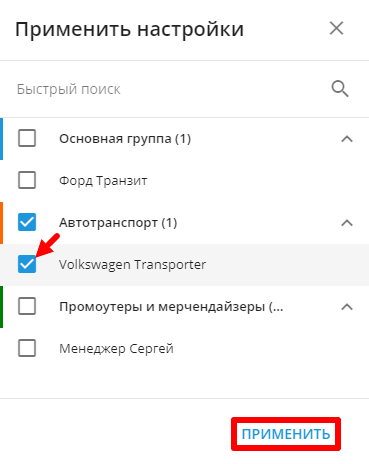Click the Volkswagen Transporter row text

pyautogui.click(x=132, y=265)
